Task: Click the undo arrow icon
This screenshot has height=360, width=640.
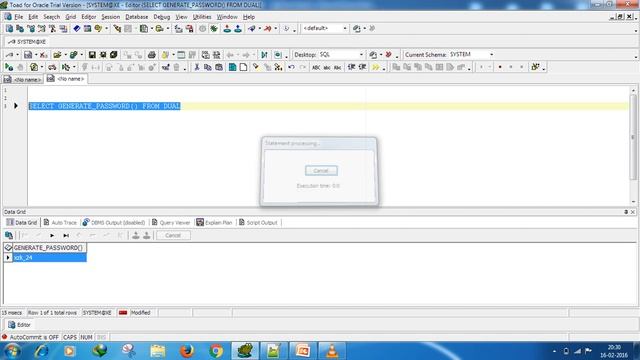Action: point(291,67)
